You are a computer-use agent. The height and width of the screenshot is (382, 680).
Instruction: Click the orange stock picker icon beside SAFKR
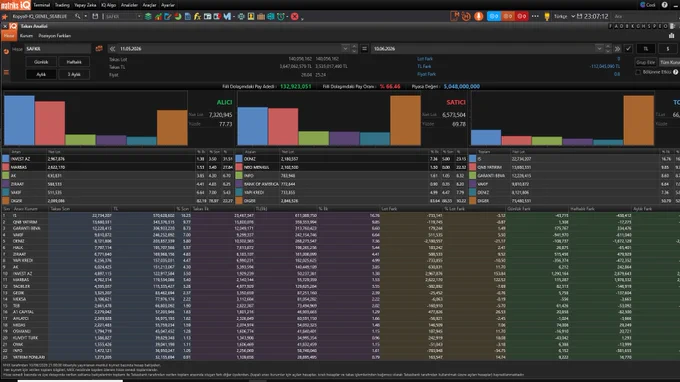(x=99, y=49)
